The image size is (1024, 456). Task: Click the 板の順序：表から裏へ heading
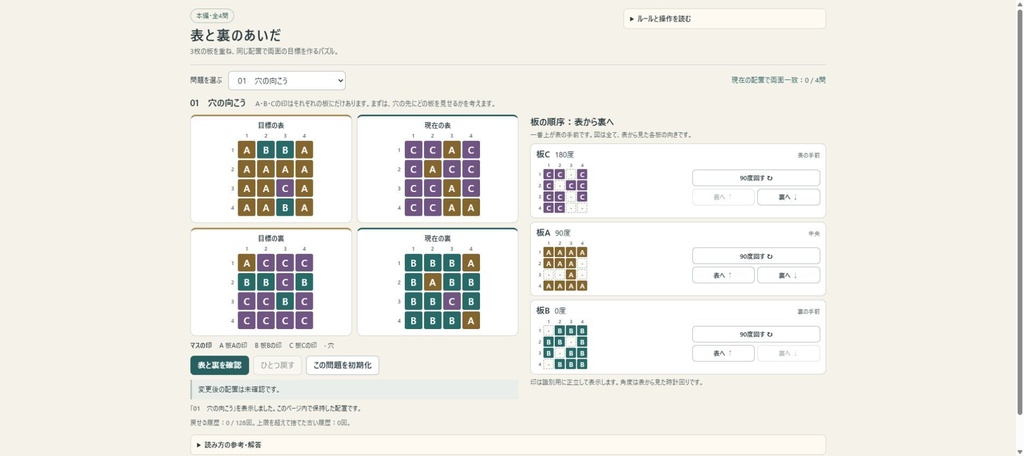[572, 122]
